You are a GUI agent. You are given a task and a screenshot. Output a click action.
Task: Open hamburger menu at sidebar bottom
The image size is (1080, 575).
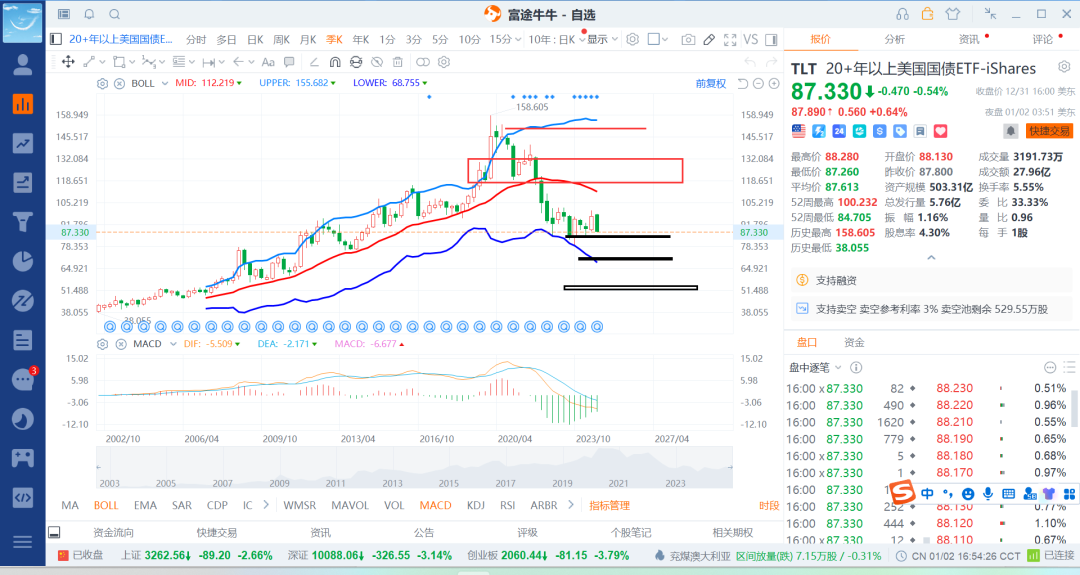coord(23,542)
